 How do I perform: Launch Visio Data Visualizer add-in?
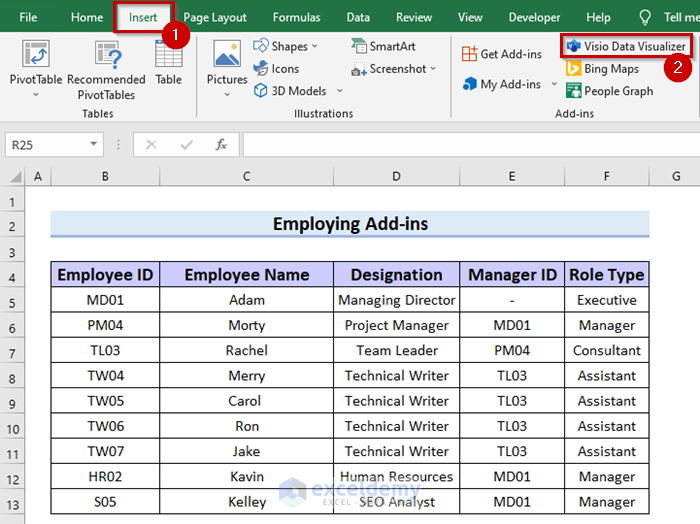[x=626, y=46]
